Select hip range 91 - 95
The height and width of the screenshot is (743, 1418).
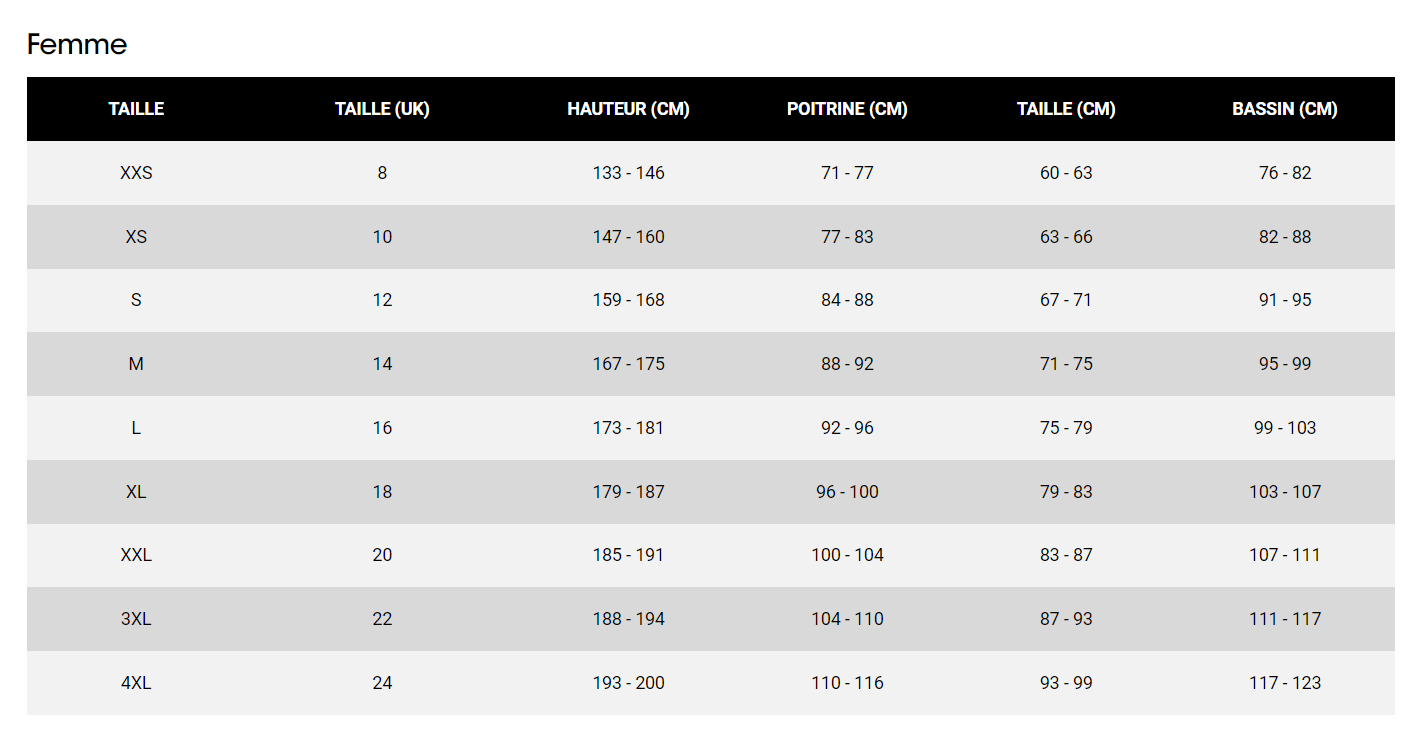tap(1284, 300)
